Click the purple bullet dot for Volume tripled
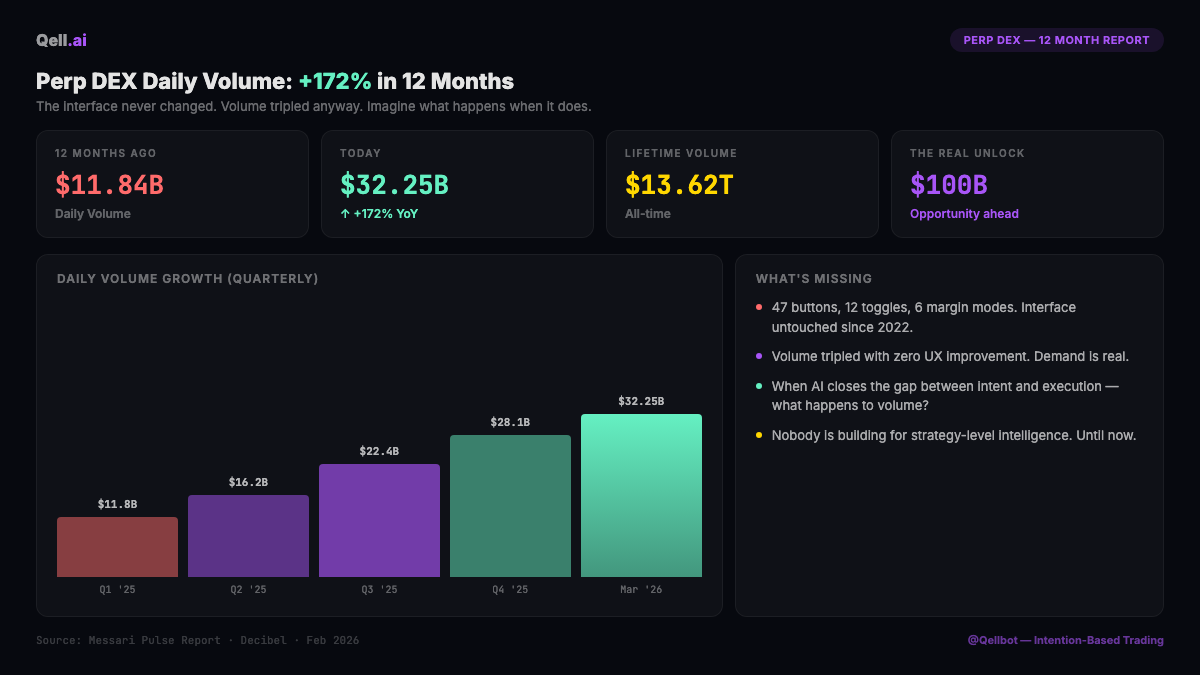1200x675 pixels. click(x=760, y=356)
